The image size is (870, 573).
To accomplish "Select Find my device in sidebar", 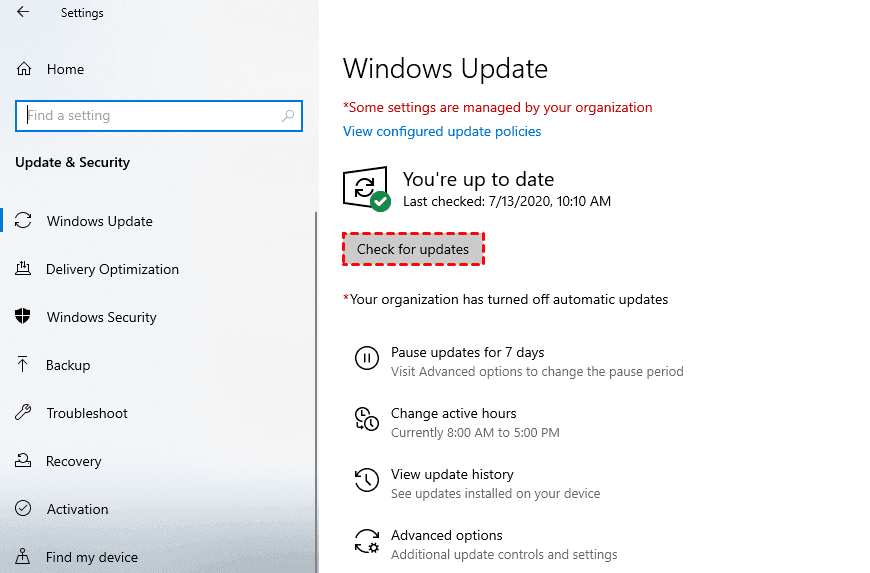I will coord(92,557).
